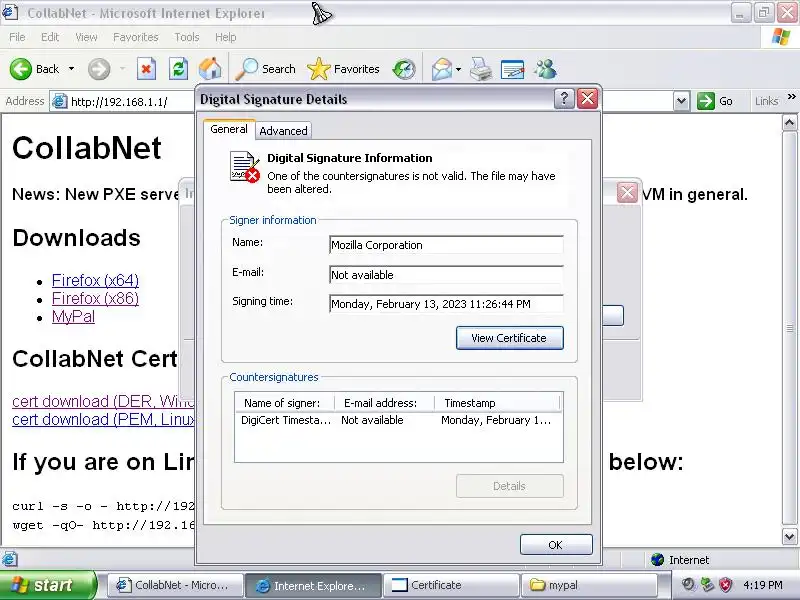The height and width of the screenshot is (600, 800).
Task: Click the status bar page icon
Action: (10, 560)
